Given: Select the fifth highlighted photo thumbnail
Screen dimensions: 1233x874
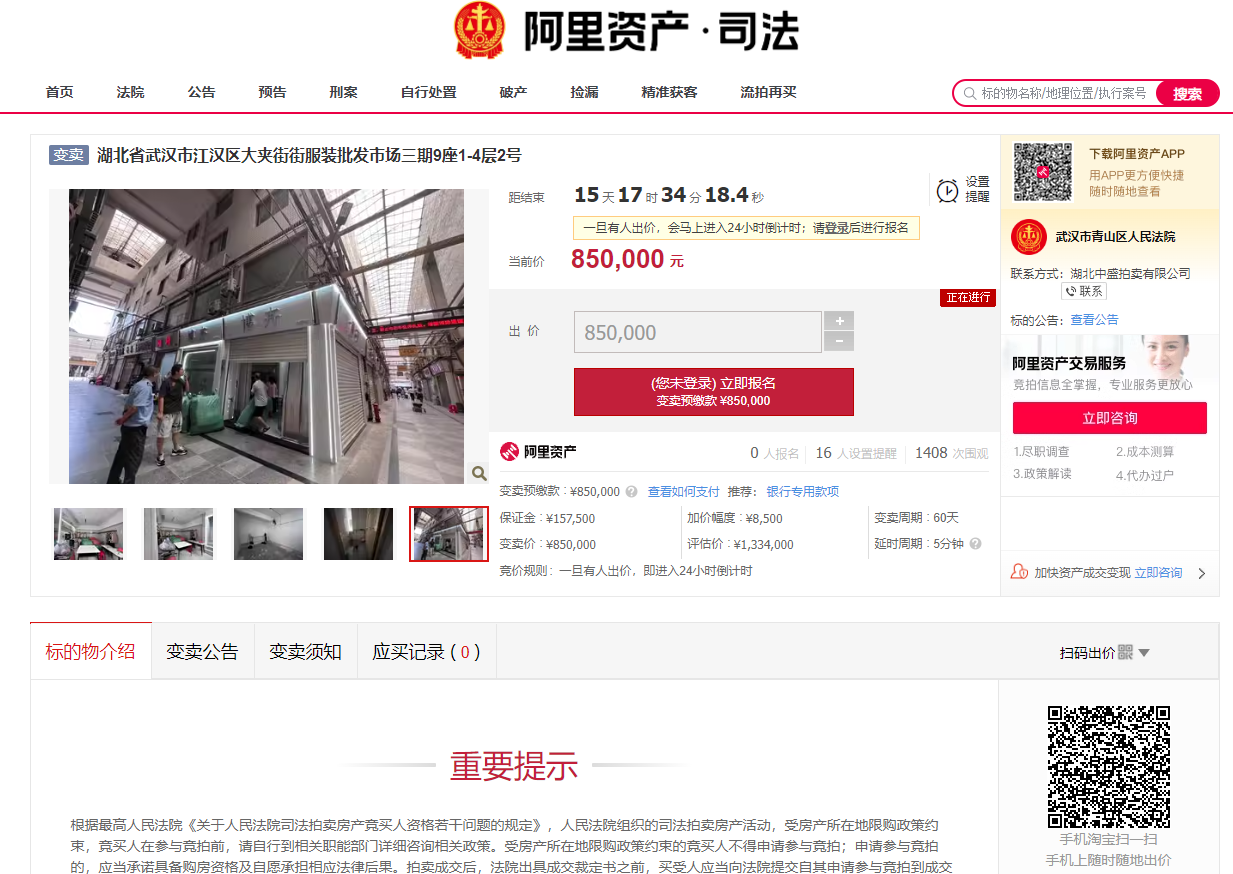Looking at the screenshot, I should (x=449, y=534).
